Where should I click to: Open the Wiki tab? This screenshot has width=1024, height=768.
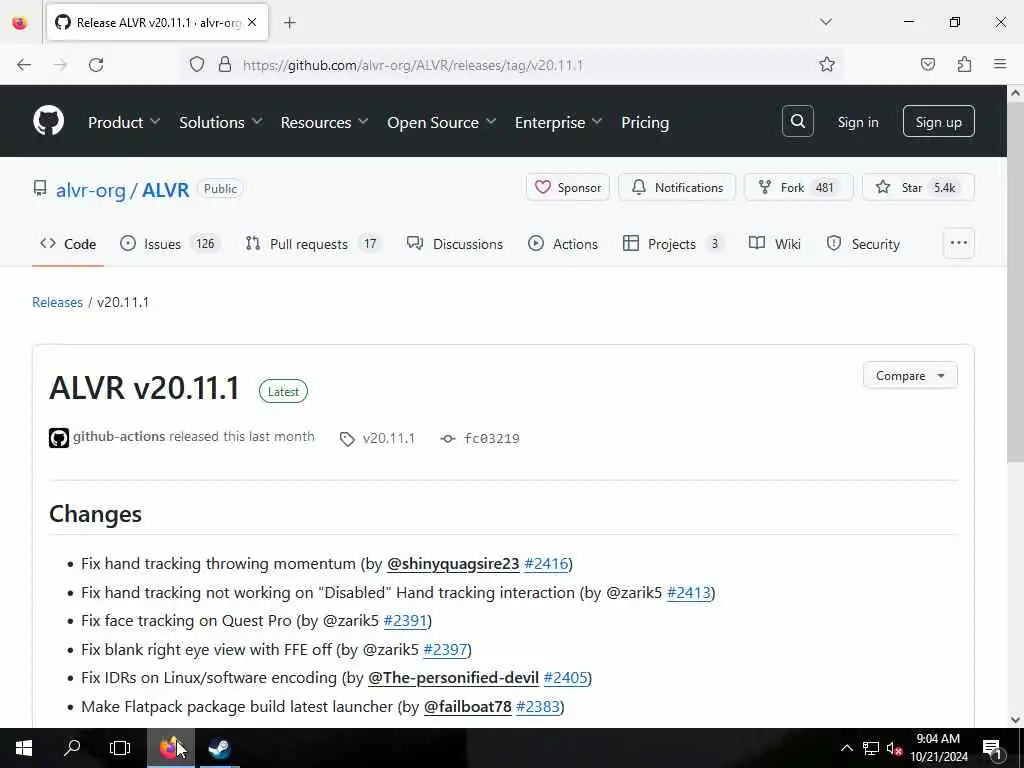(x=775, y=244)
